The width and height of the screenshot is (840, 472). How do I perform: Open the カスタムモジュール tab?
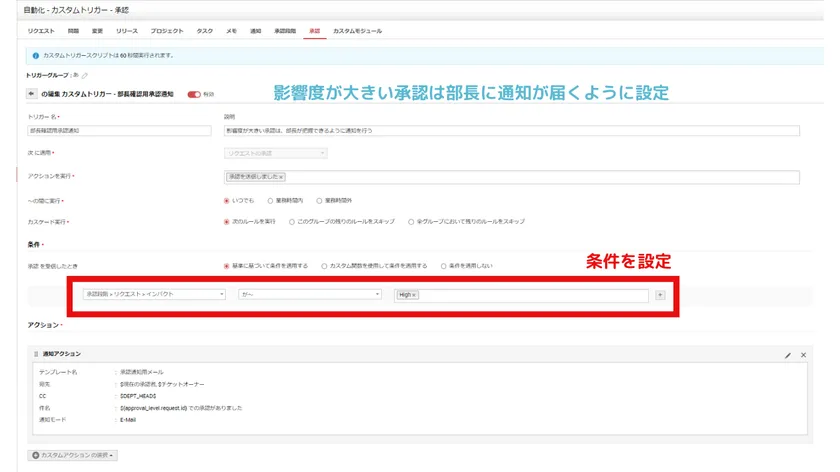tap(357, 32)
